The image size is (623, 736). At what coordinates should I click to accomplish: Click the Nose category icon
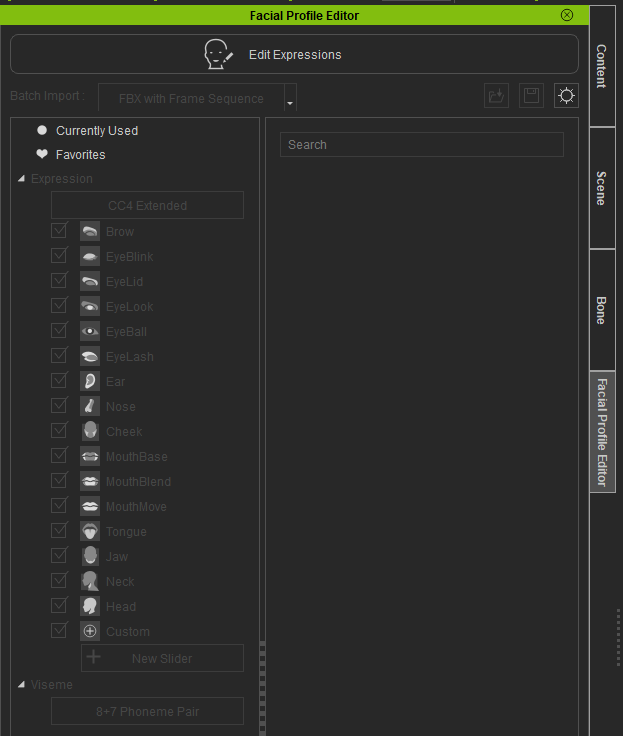(x=90, y=406)
